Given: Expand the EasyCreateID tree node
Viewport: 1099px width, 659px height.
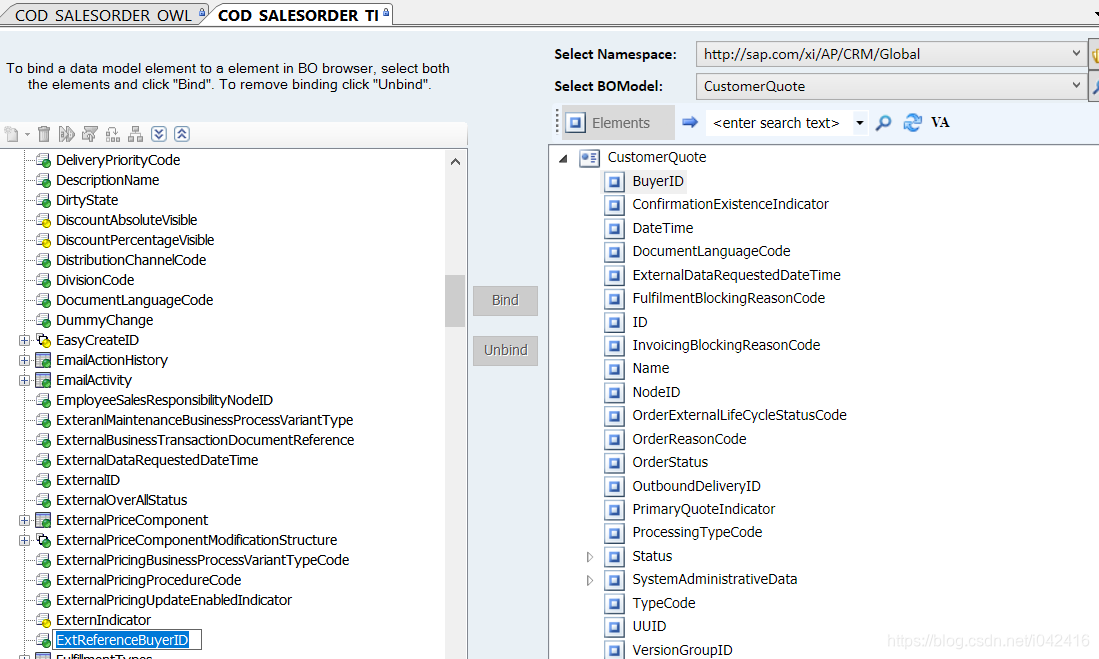Looking at the screenshot, I should coord(25,341).
